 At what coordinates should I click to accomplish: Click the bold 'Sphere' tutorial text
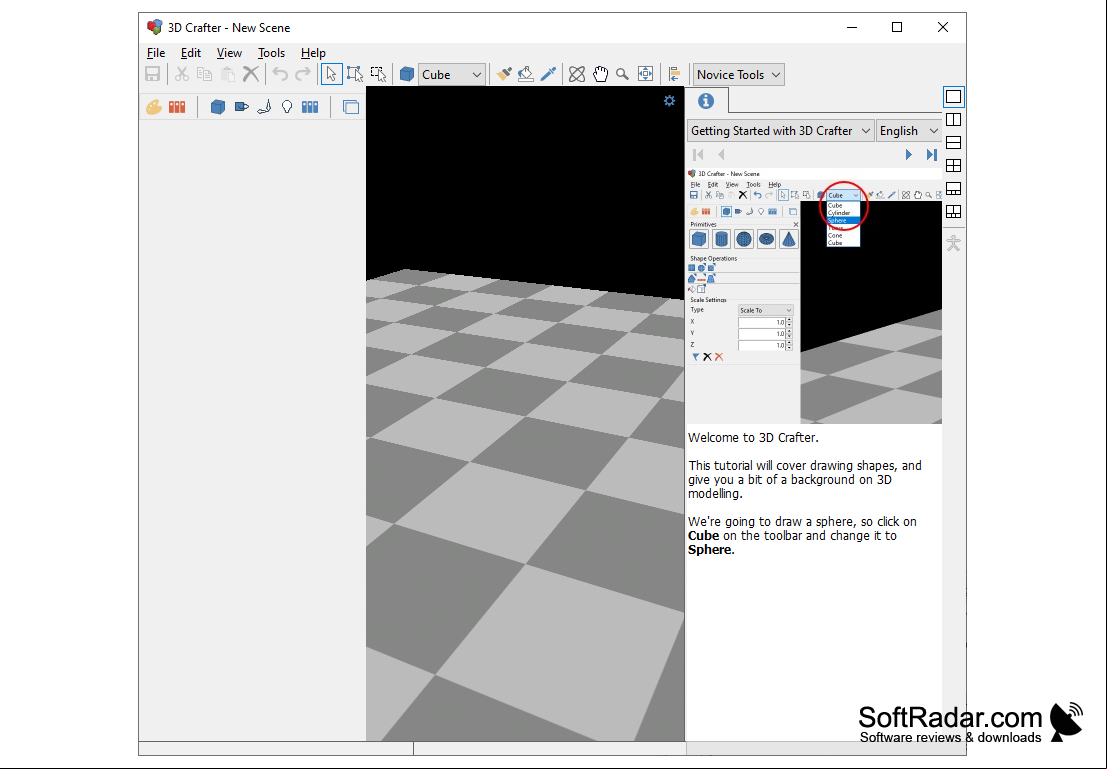710,550
